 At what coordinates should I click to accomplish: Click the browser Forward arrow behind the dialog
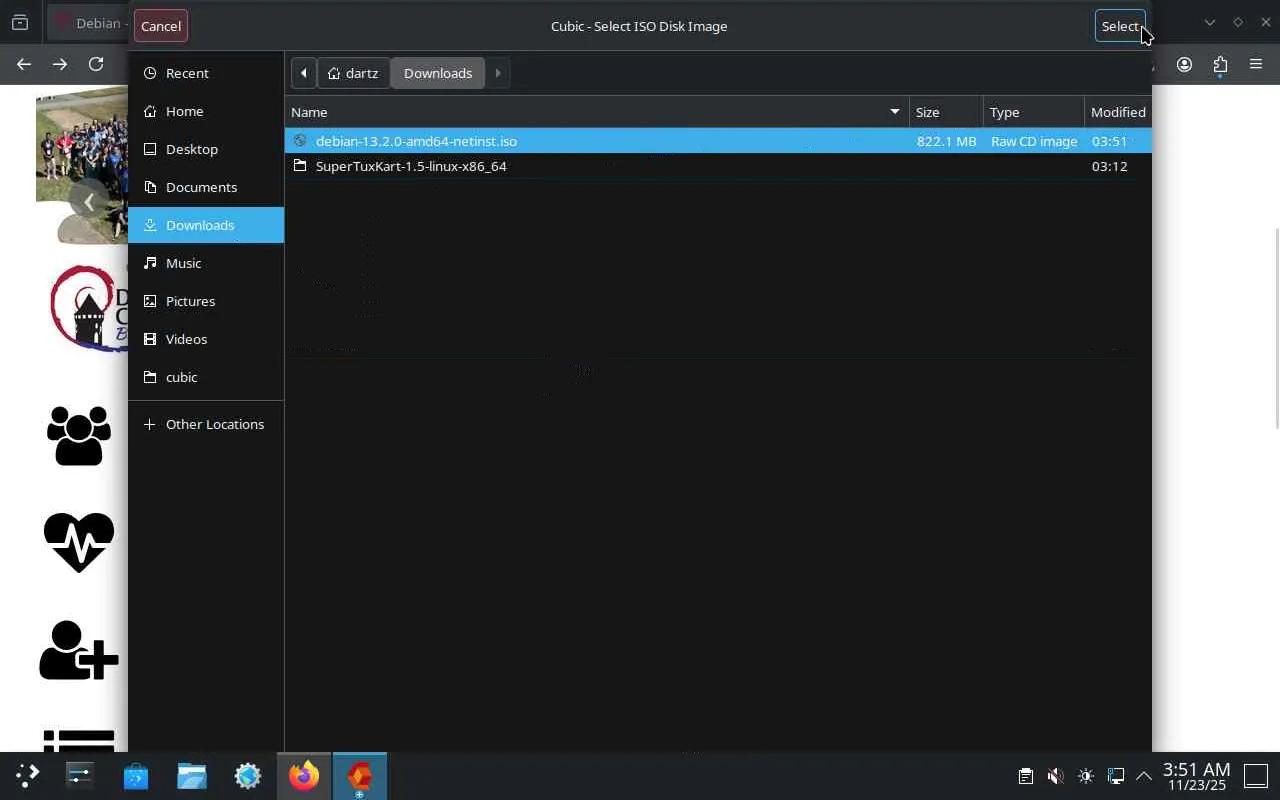pos(60,64)
